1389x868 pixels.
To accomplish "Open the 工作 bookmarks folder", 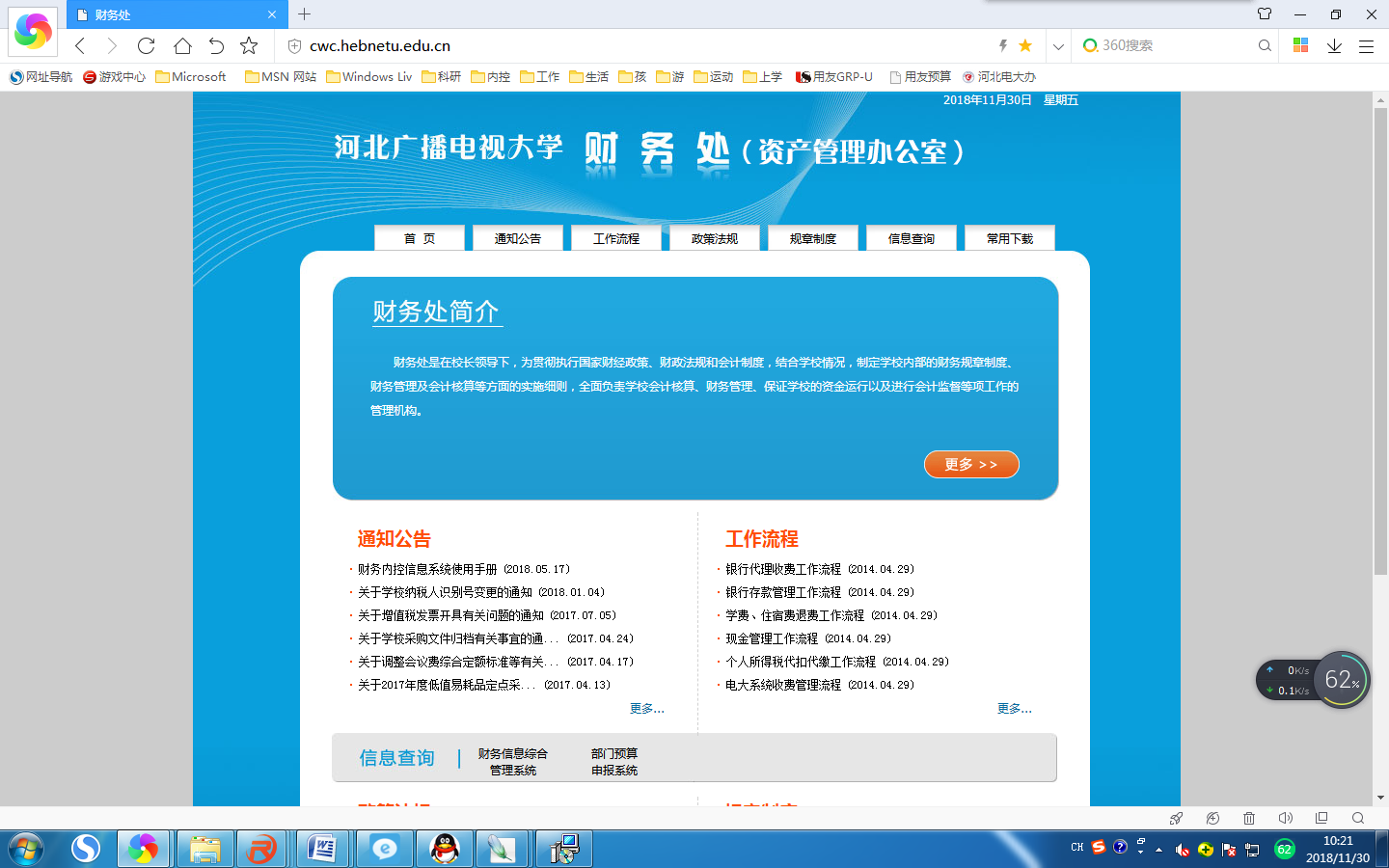I will [540, 77].
